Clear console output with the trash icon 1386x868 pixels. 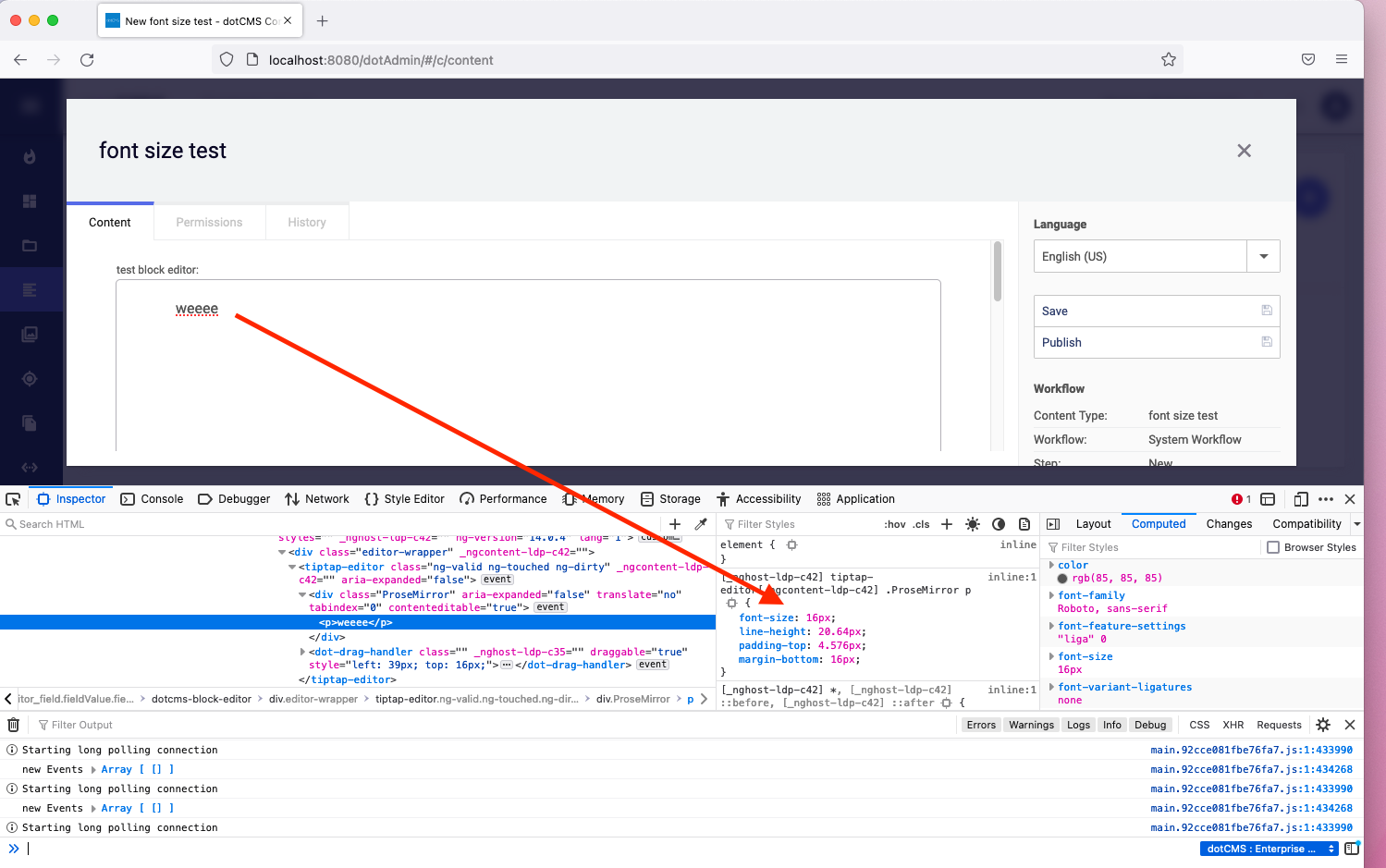coord(13,725)
